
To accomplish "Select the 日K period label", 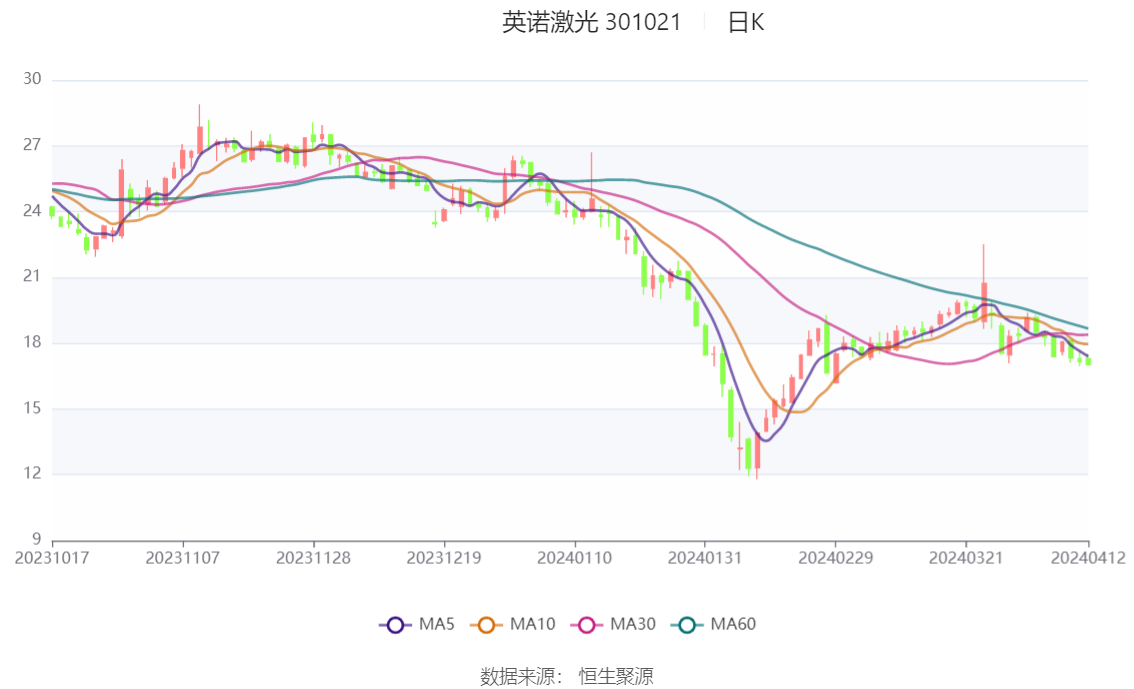I will [x=745, y=23].
